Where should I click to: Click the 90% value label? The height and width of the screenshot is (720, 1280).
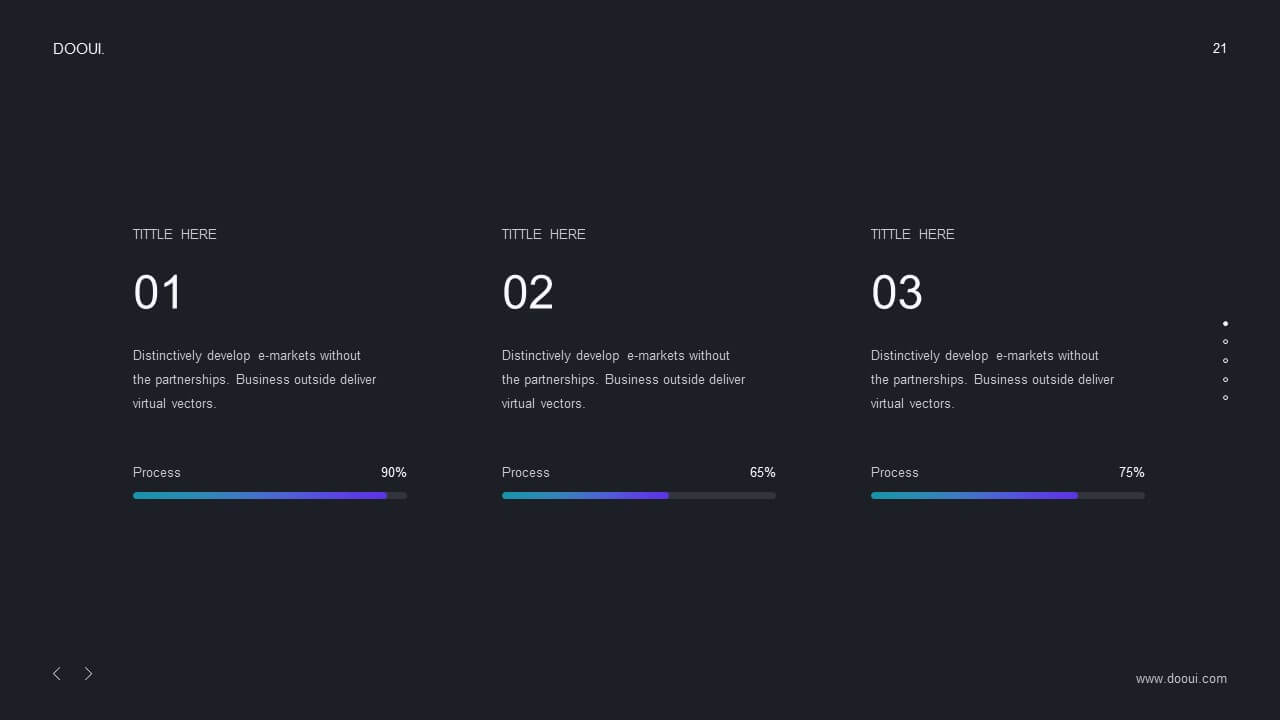click(394, 472)
